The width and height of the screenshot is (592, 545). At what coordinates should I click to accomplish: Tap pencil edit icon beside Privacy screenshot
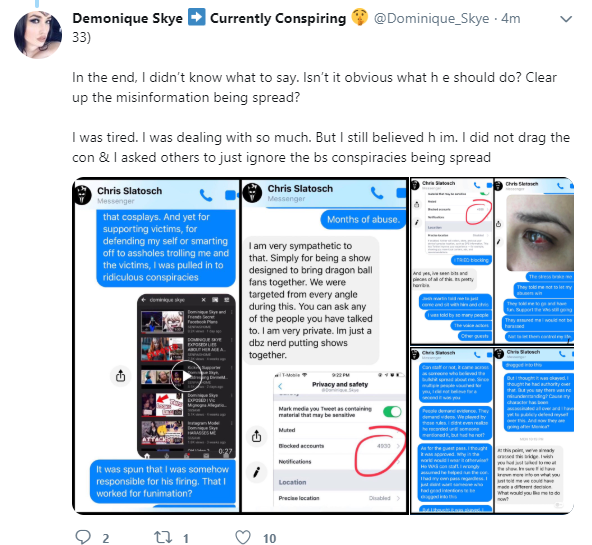point(256,472)
